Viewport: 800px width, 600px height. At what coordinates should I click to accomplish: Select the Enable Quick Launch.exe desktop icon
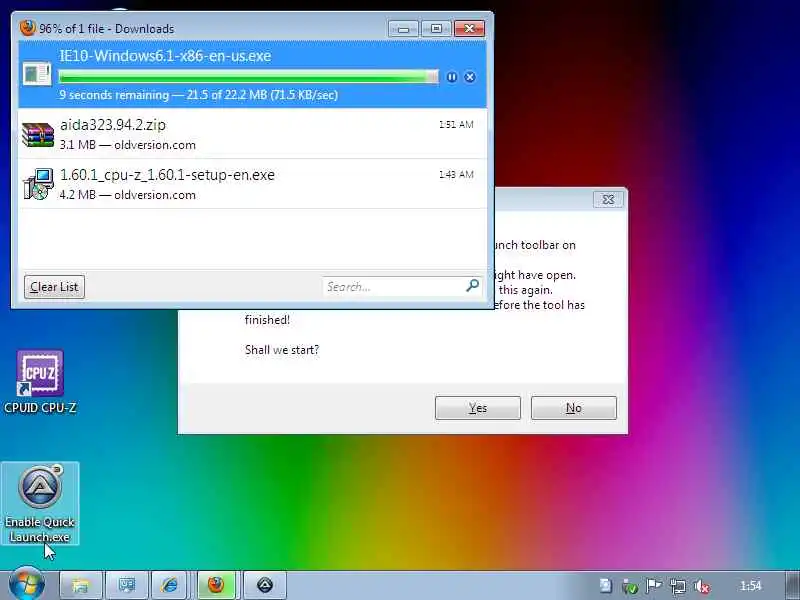(40, 503)
